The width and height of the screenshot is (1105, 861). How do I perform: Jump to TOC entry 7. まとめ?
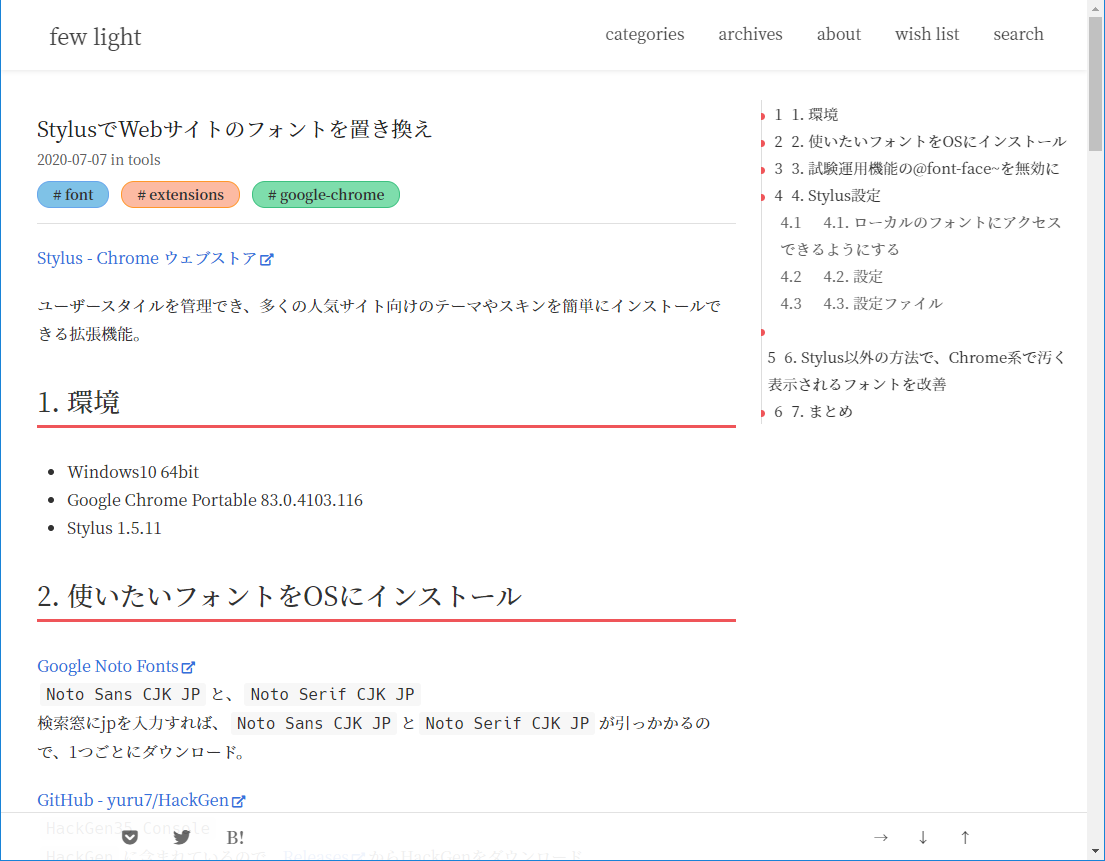point(813,411)
